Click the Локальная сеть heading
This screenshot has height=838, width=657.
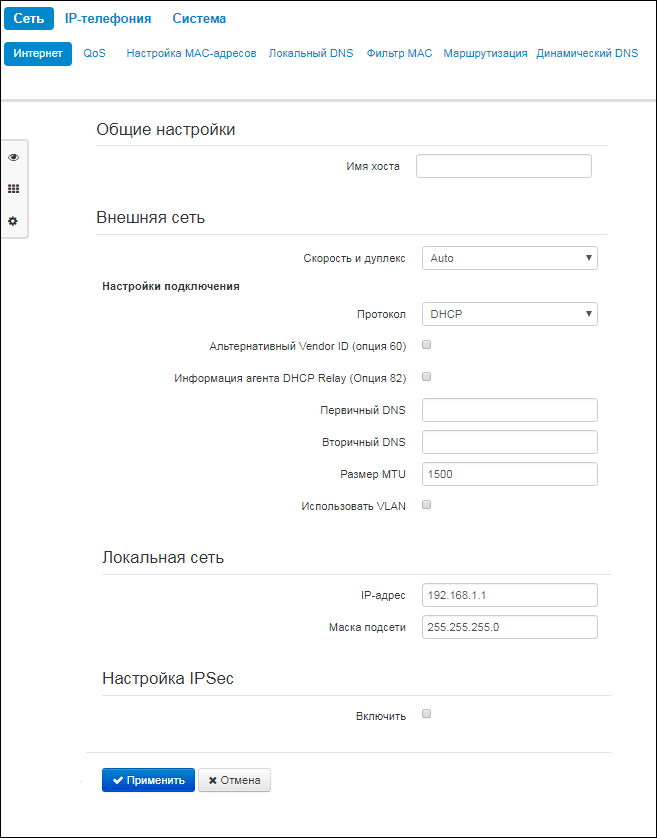click(x=163, y=558)
